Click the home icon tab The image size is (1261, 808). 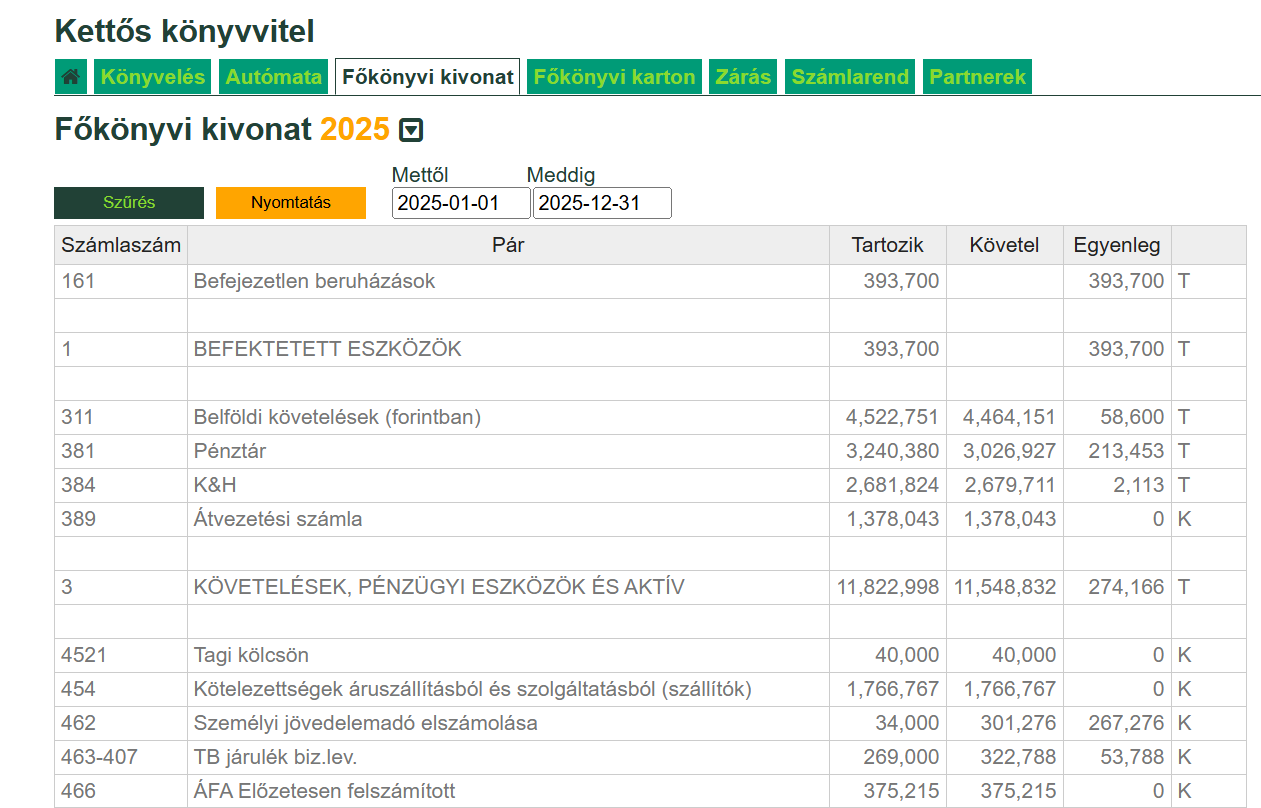pyautogui.click(x=71, y=77)
